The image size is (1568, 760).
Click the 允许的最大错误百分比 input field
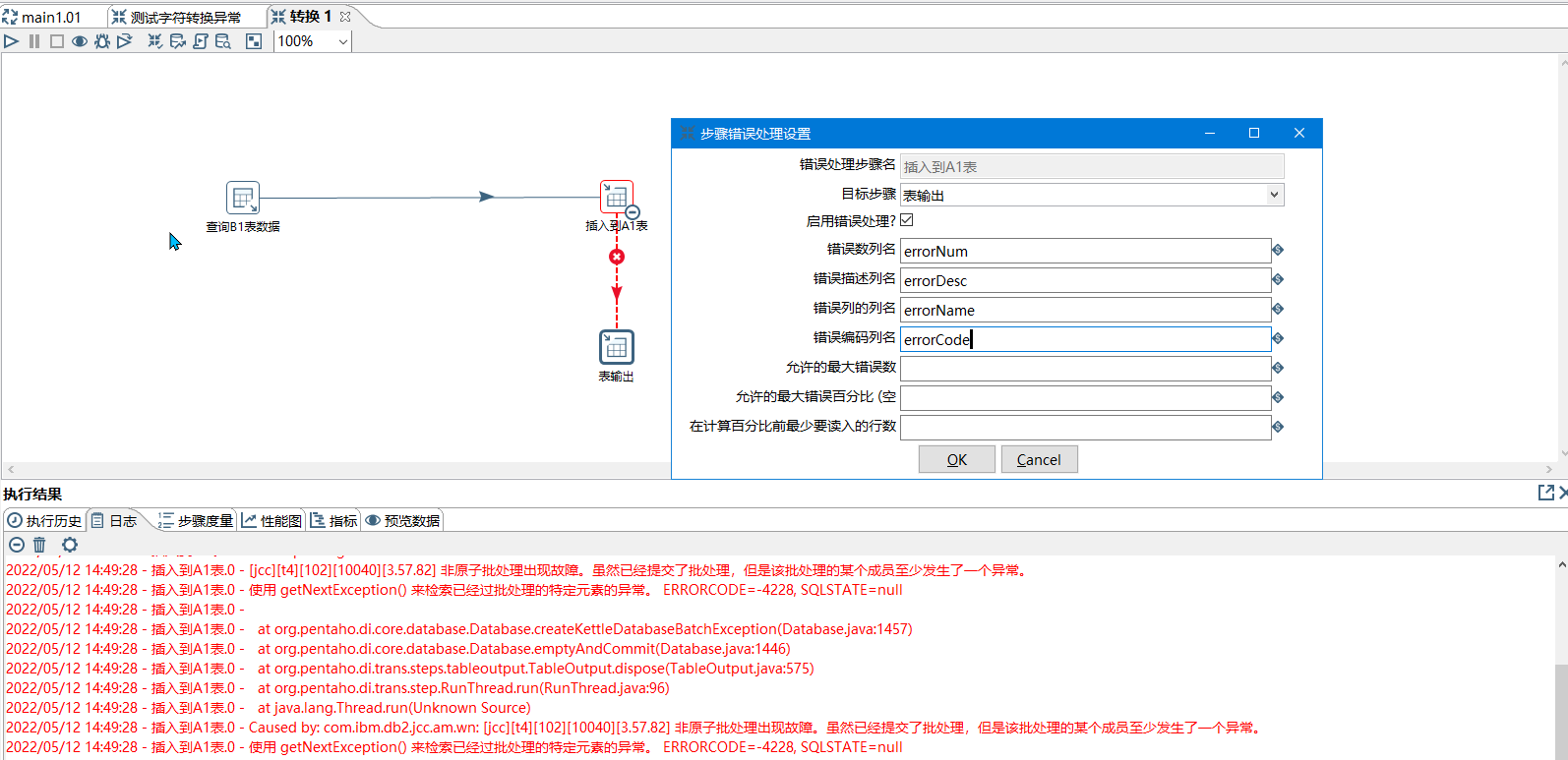1085,398
